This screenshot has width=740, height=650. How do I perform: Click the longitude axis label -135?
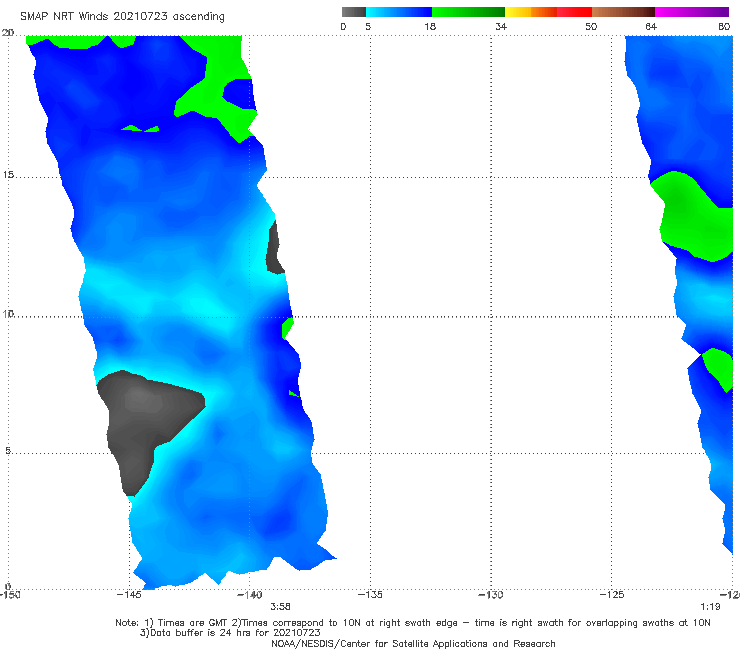coord(370,595)
